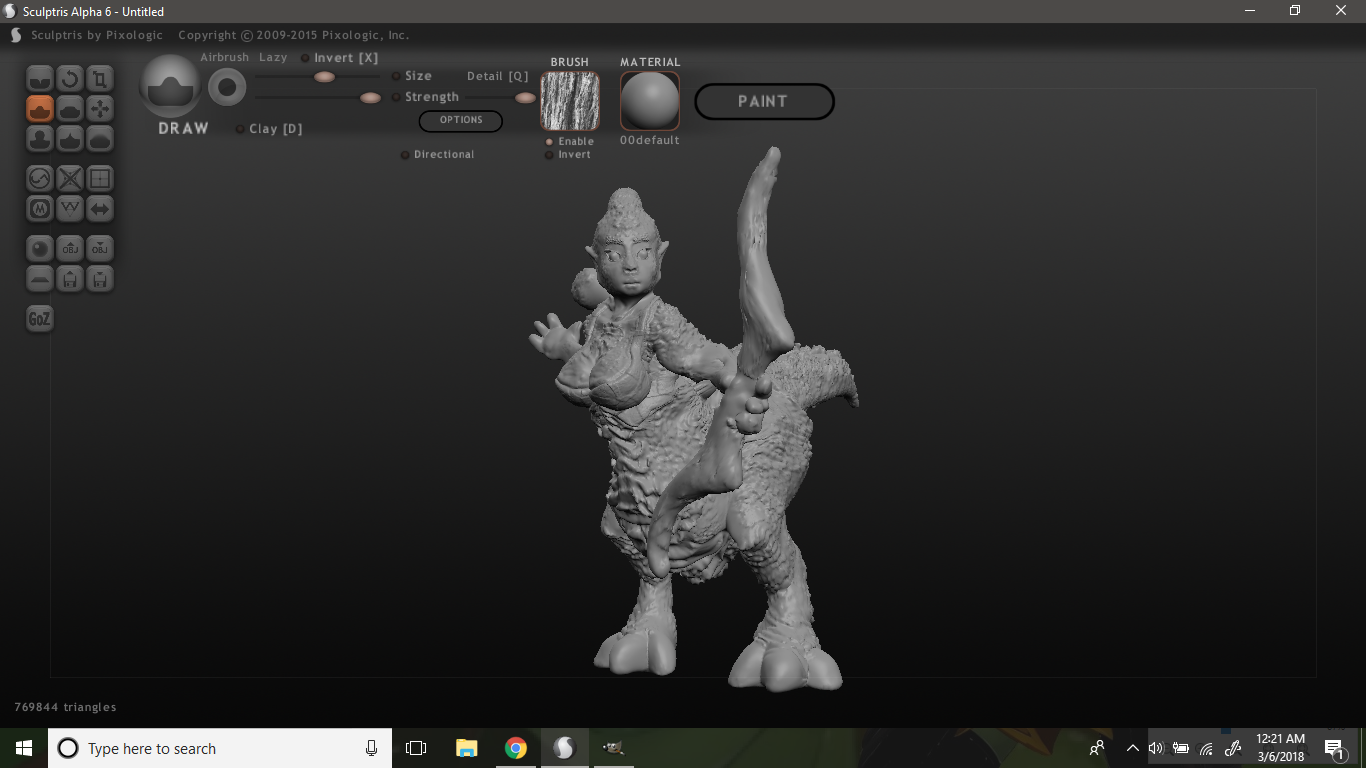
Task: Create a new sphere using the sphere icon
Action: click(x=40, y=249)
